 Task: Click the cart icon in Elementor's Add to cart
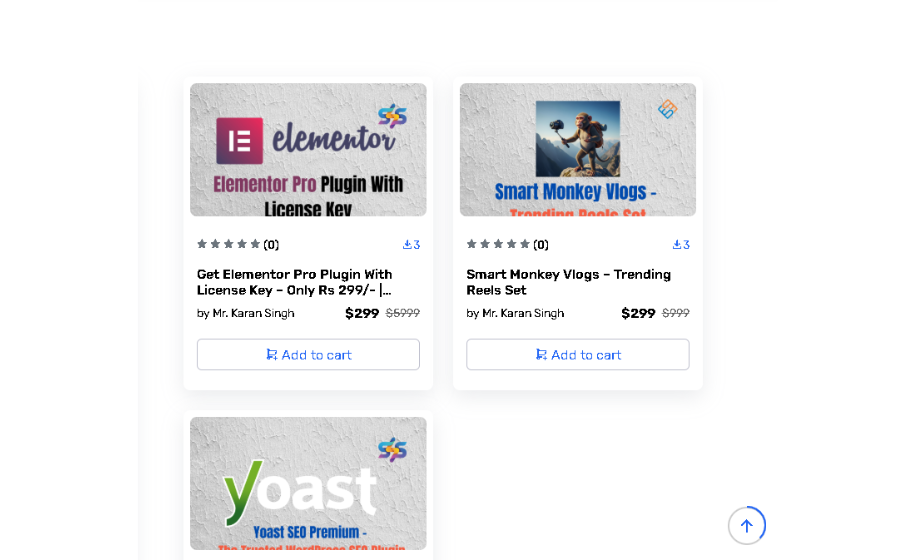pos(271,355)
